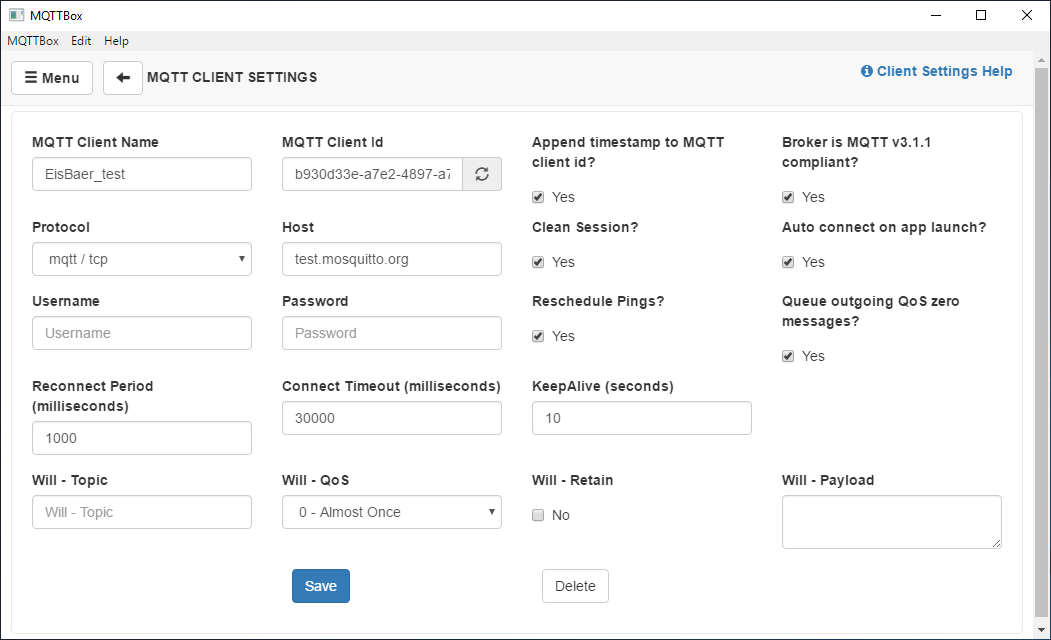Viewport: 1051px width, 640px height.
Task: Click the Will - Topic field
Action: click(142, 512)
